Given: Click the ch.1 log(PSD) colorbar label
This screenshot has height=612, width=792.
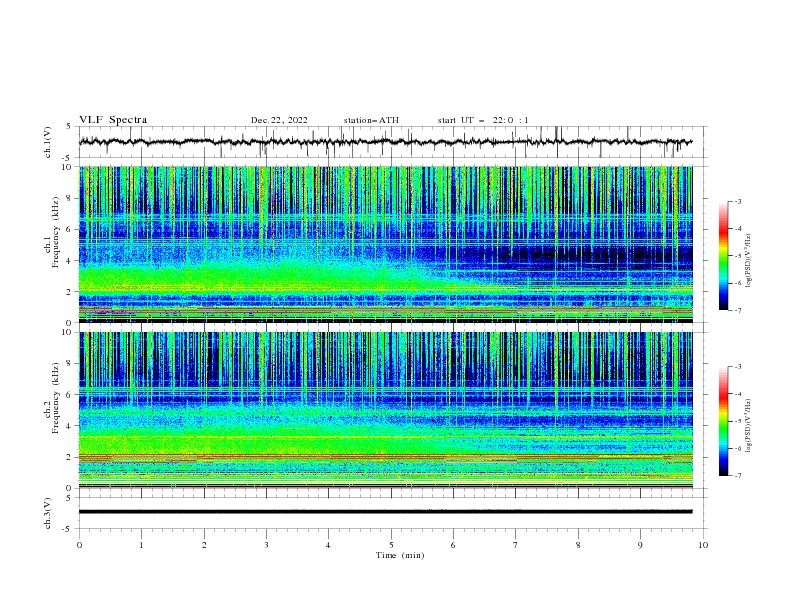Looking at the screenshot, I should [749, 261].
